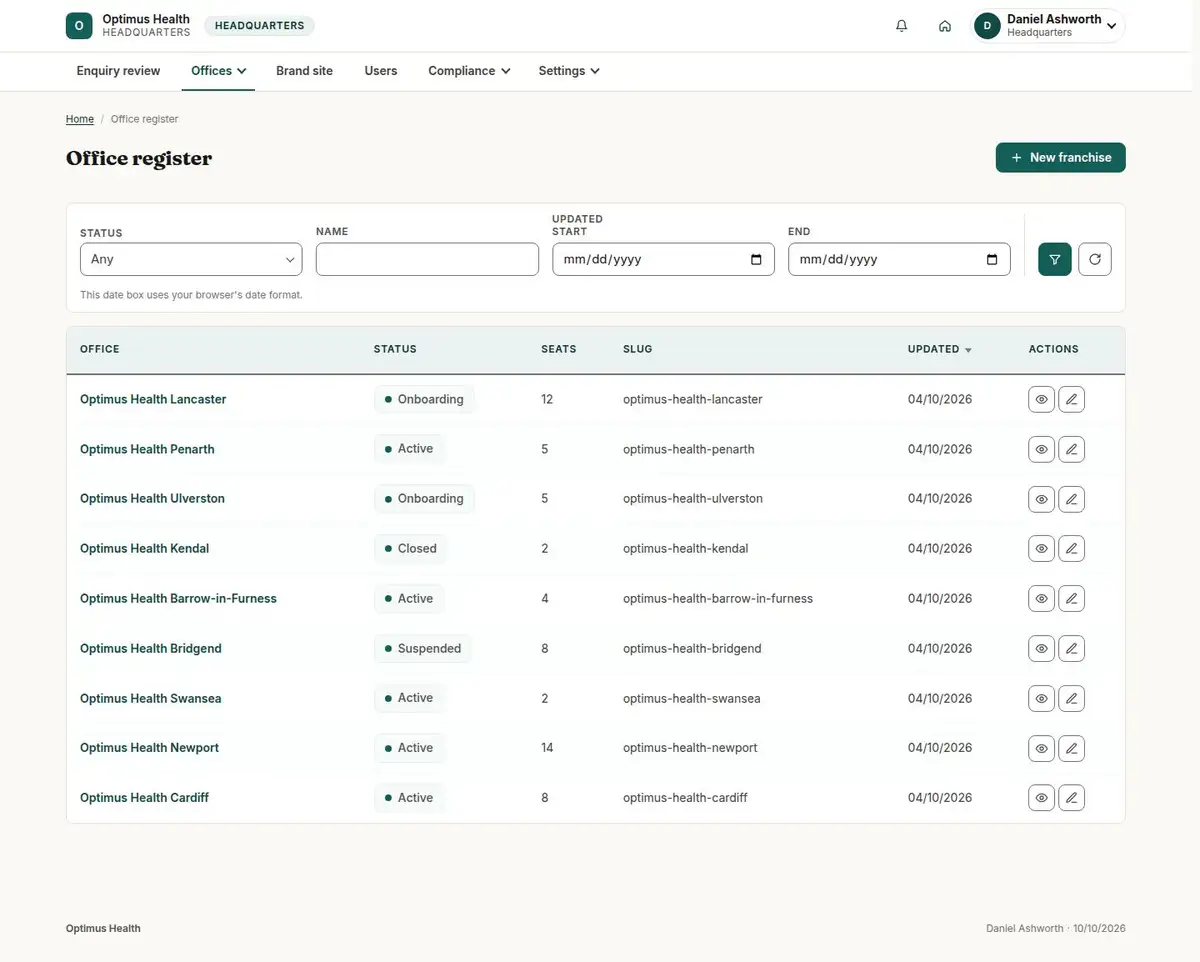Edit Optimus Health Newport with pencil icon

click(x=1071, y=748)
